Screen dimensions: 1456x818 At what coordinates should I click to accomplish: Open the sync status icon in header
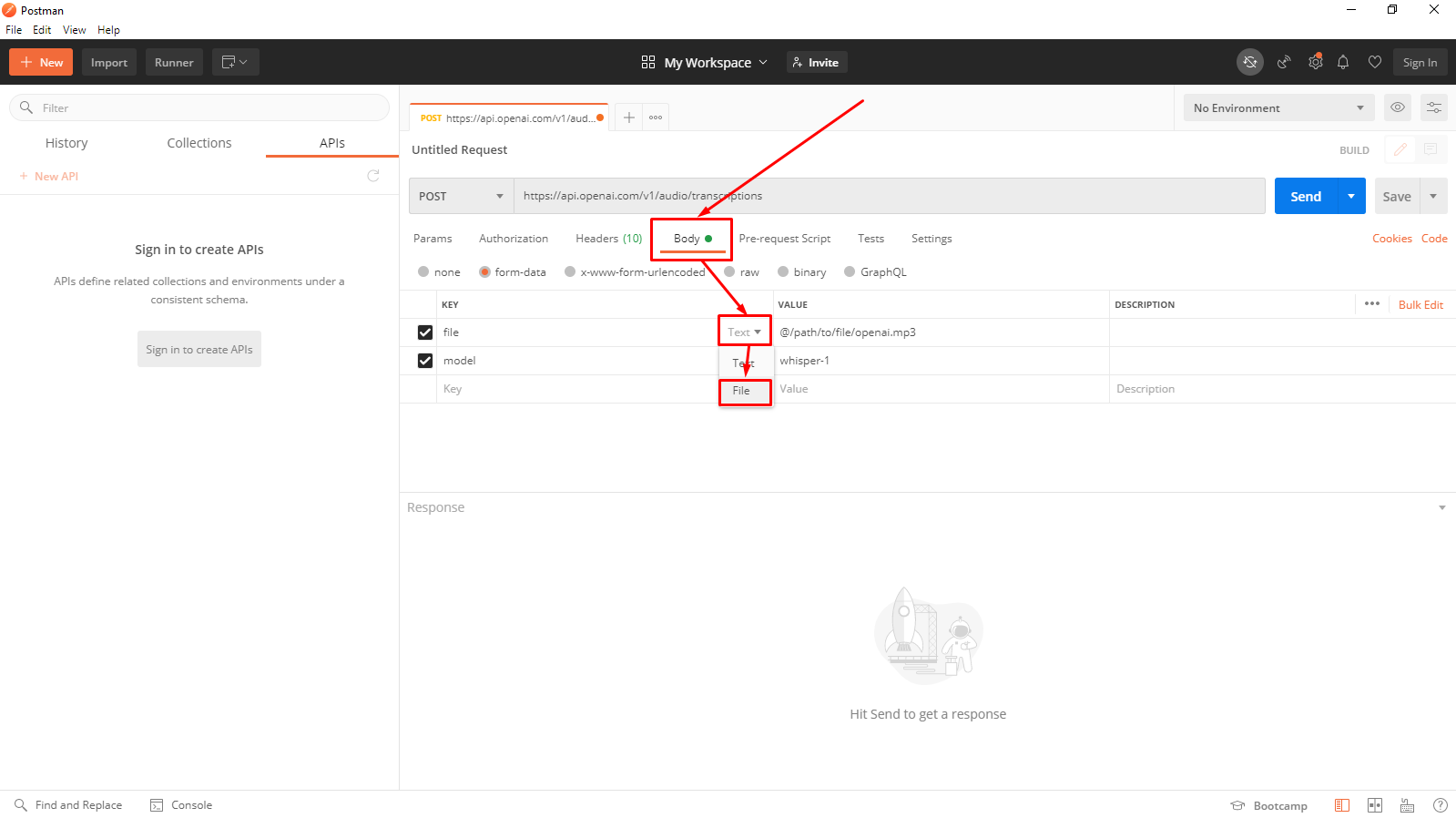click(x=1250, y=62)
